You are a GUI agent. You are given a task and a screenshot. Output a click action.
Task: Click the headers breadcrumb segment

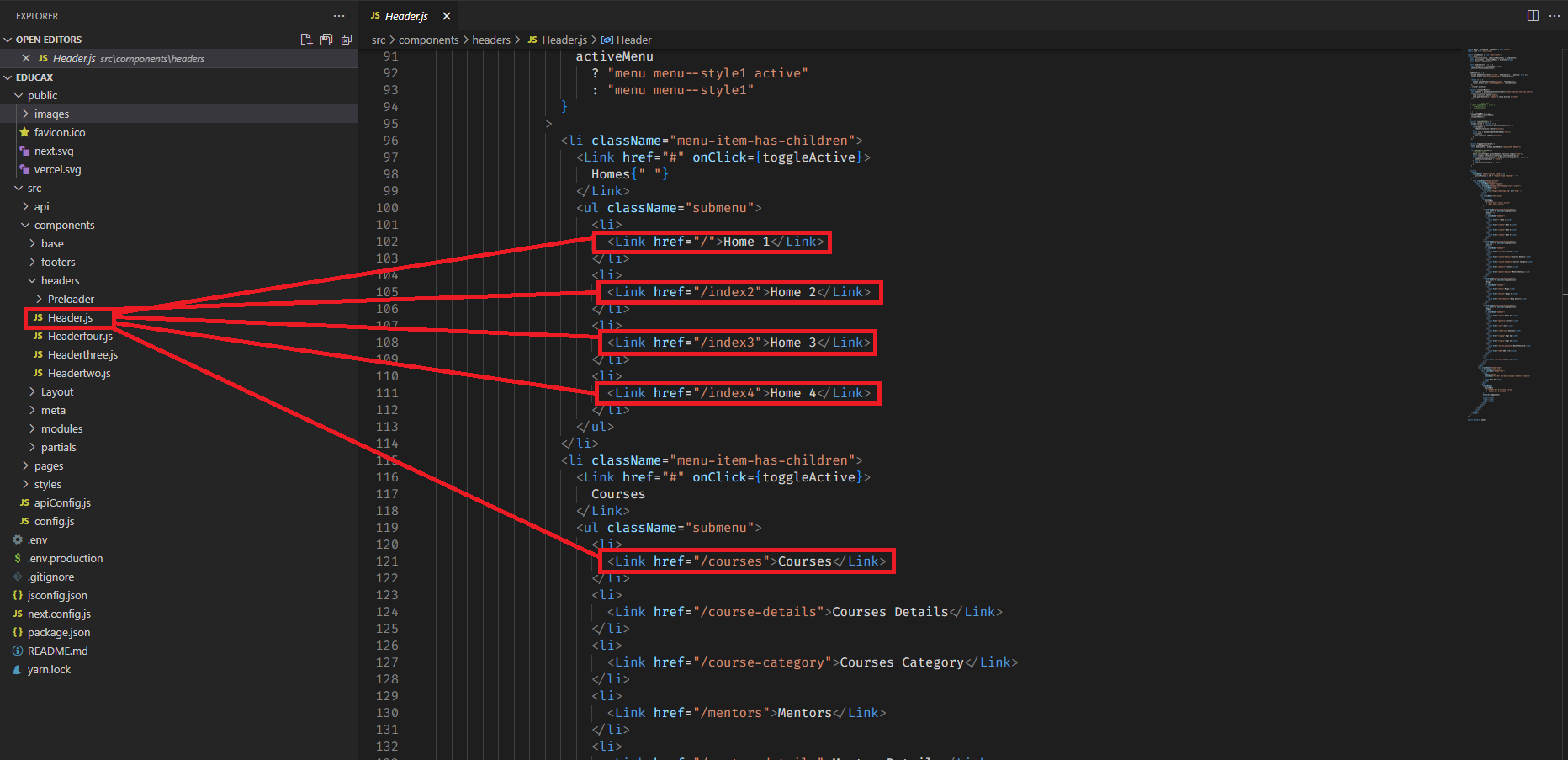[491, 40]
